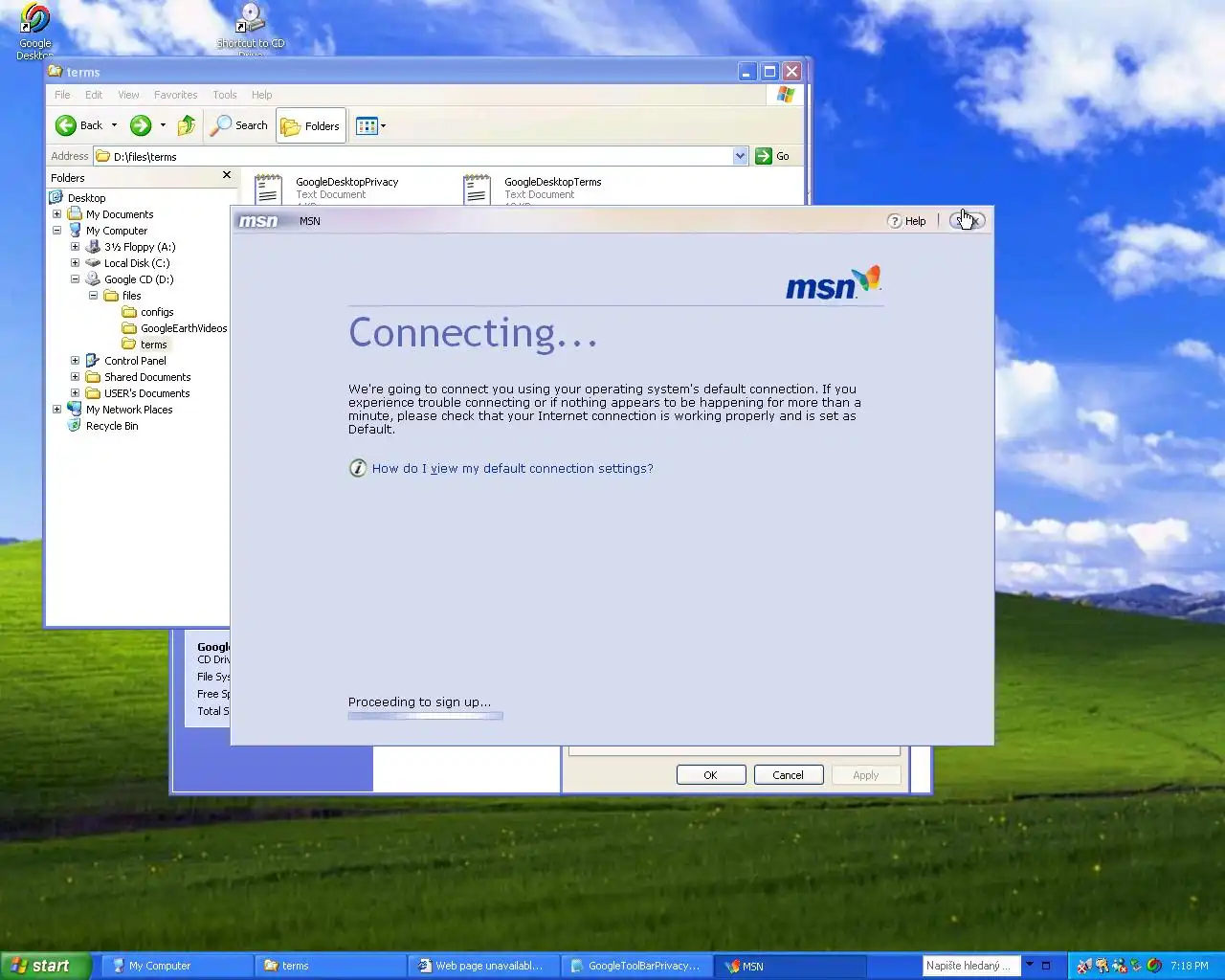Click the green Back arrow in terms window
Image resolution: width=1225 pixels, height=980 pixels.
click(x=66, y=125)
